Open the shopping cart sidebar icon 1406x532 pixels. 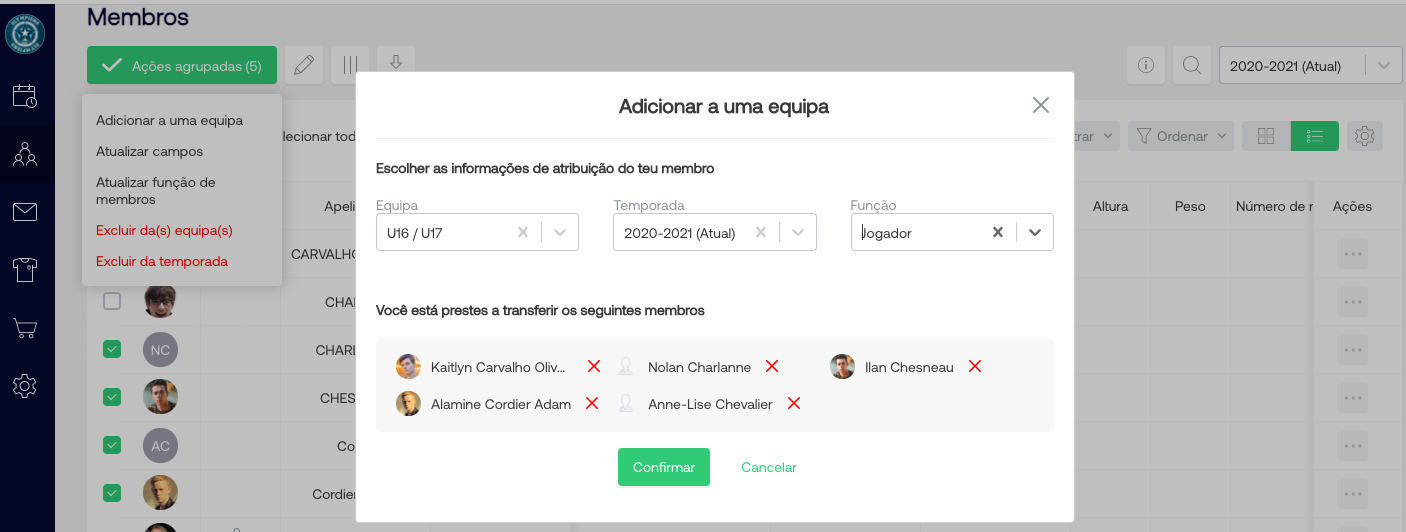click(x=25, y=328)
